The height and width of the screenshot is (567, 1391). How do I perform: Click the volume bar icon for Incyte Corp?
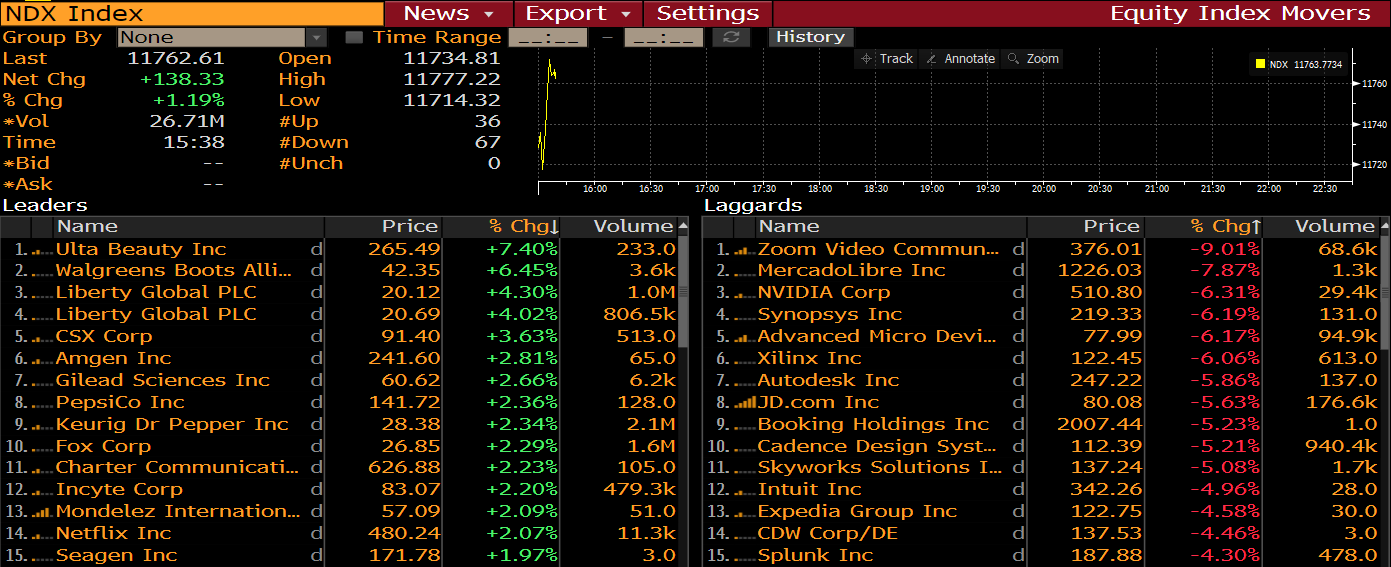coord(42,490)
